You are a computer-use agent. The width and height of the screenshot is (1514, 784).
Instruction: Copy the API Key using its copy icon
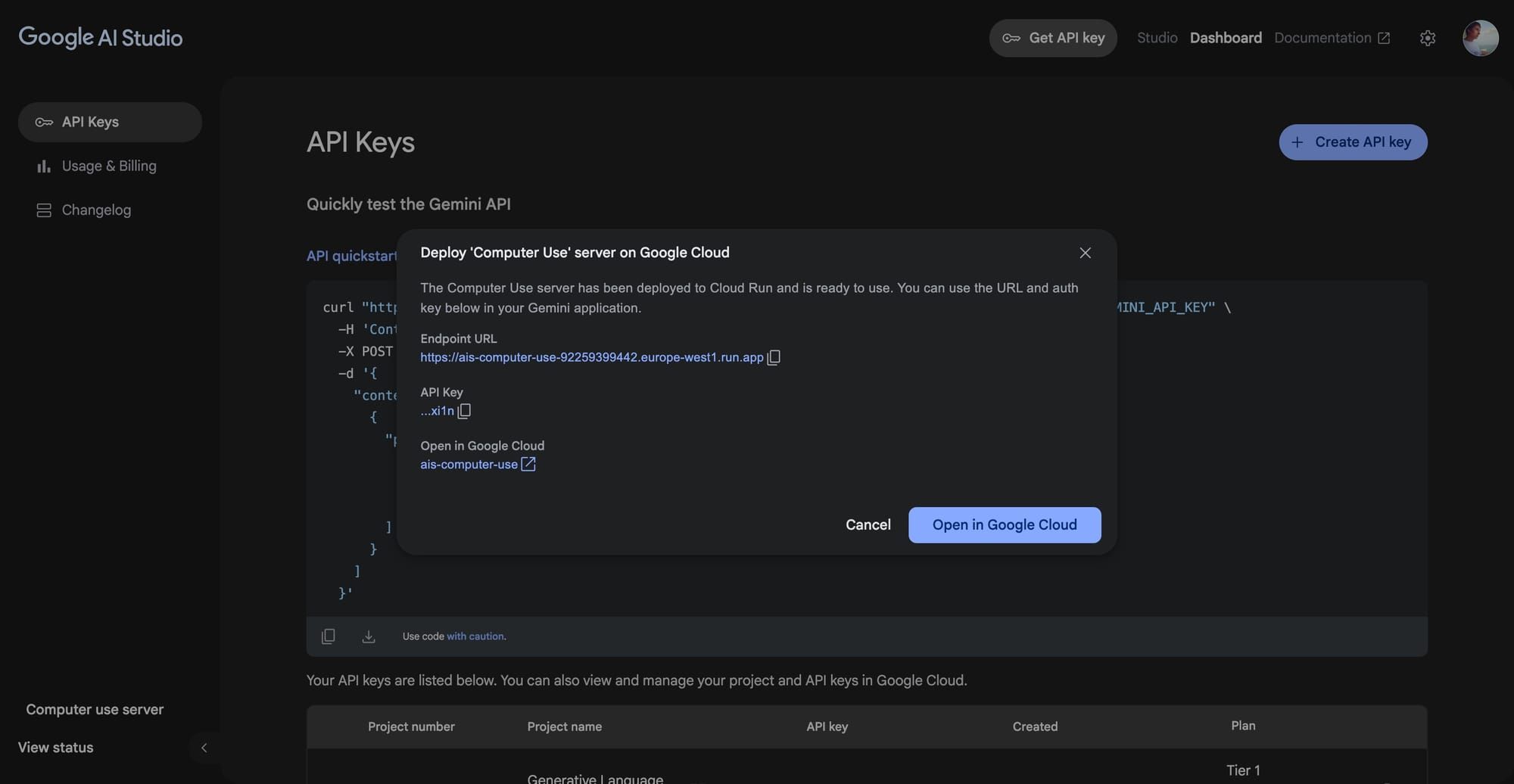coord(465,411)
